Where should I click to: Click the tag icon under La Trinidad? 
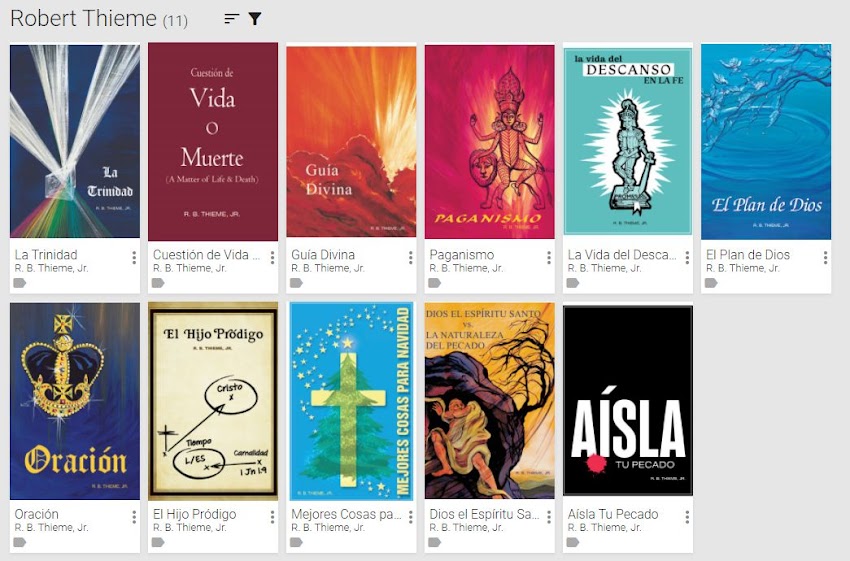[20, 282]
